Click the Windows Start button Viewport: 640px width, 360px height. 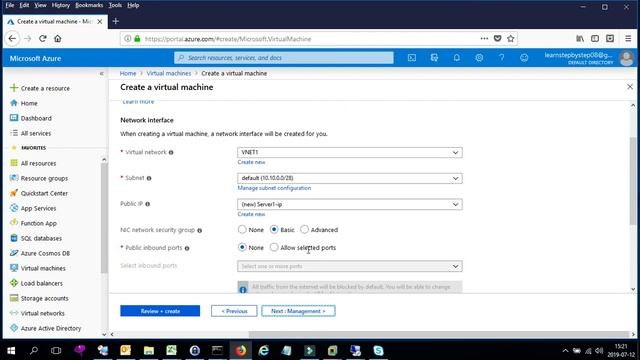(11, 350)
